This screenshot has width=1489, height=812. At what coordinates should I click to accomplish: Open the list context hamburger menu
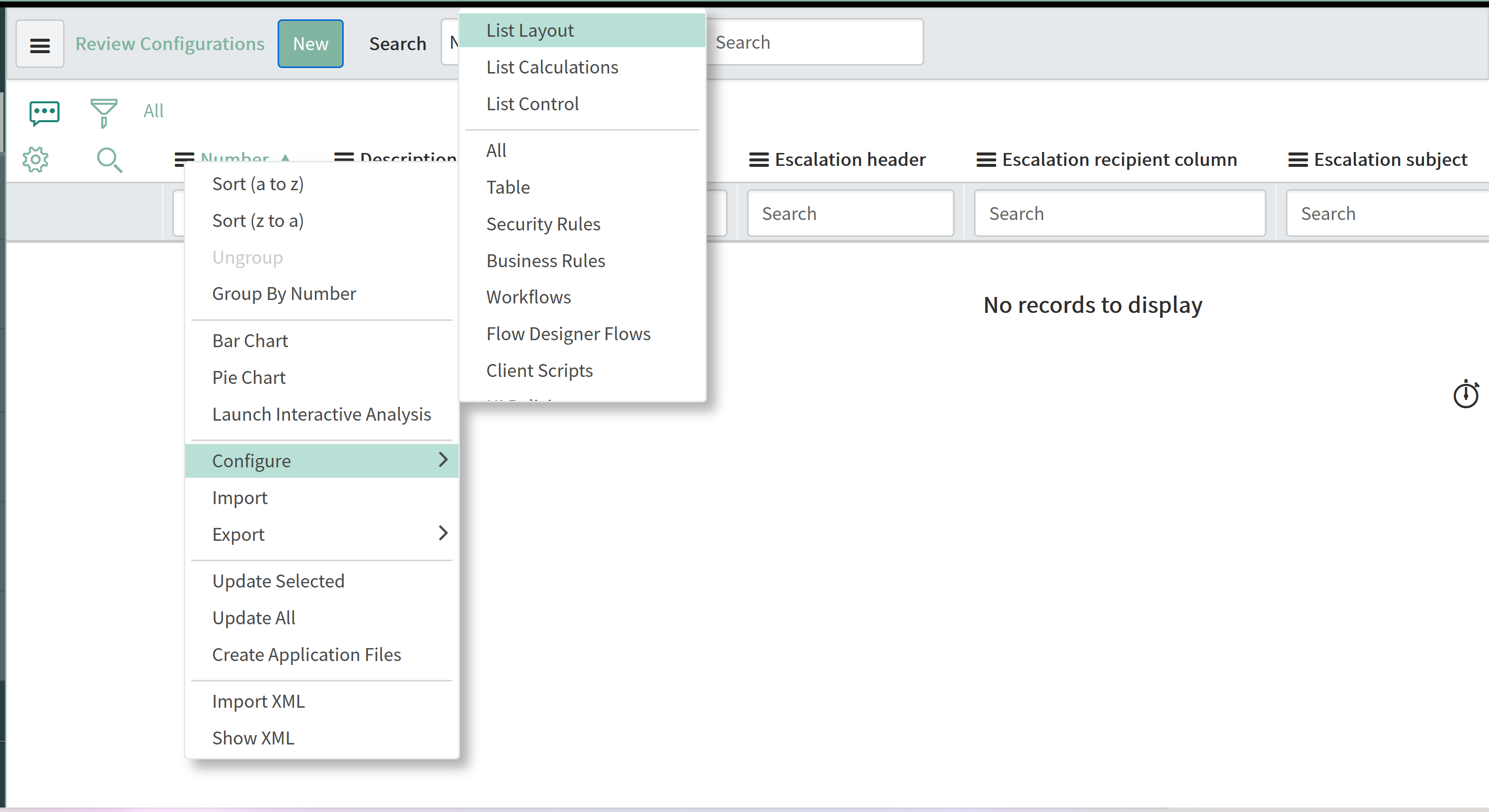click(39, 45)
